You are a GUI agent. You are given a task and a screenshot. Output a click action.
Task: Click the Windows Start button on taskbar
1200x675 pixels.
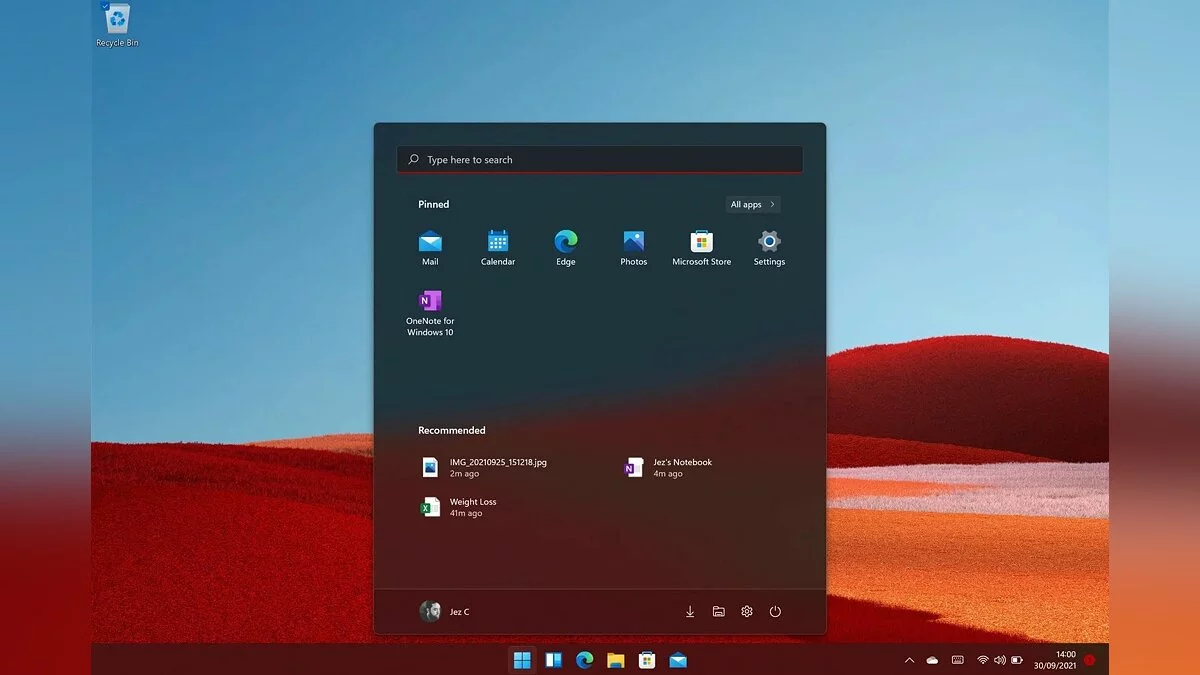pyautogui.click(x=522, y=660)
